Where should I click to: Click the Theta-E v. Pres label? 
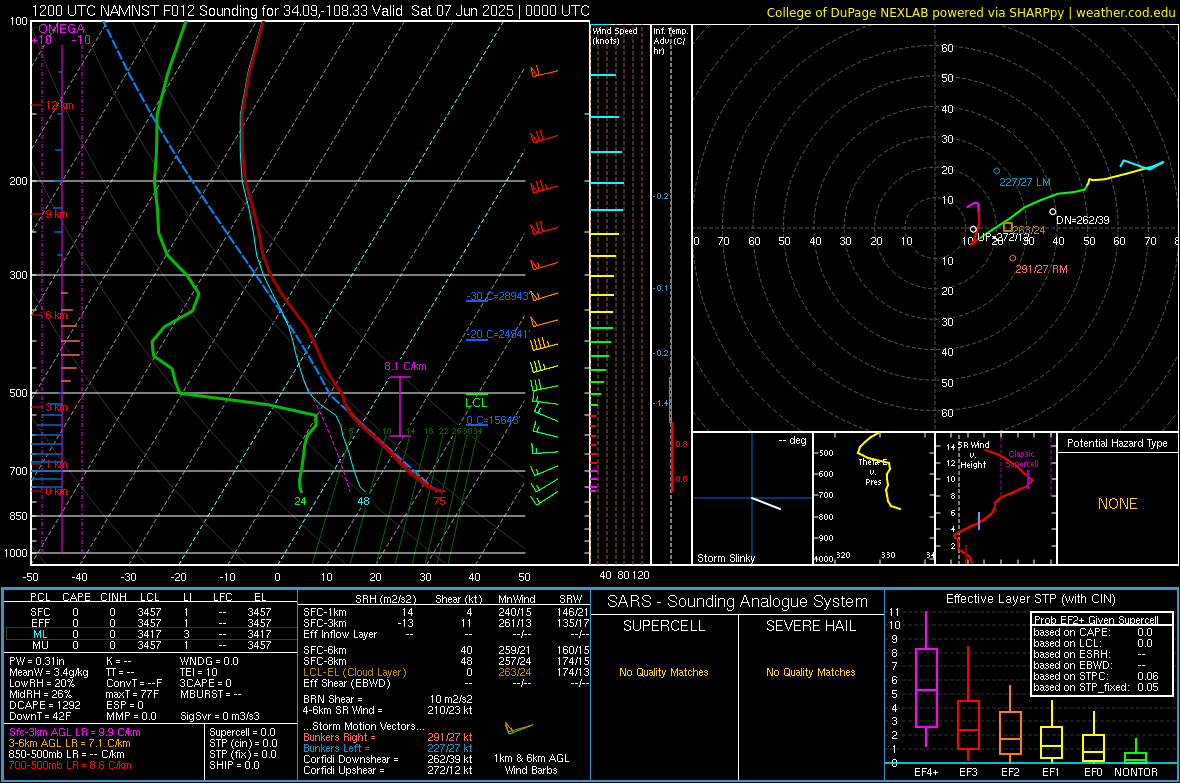pyautogui.click(x=873, y=472)
